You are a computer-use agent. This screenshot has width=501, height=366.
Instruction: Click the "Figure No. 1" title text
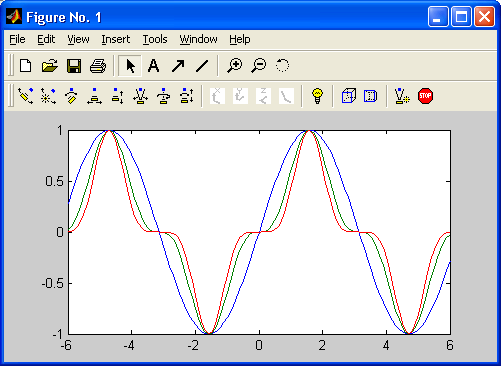click(x=64, y=17)
